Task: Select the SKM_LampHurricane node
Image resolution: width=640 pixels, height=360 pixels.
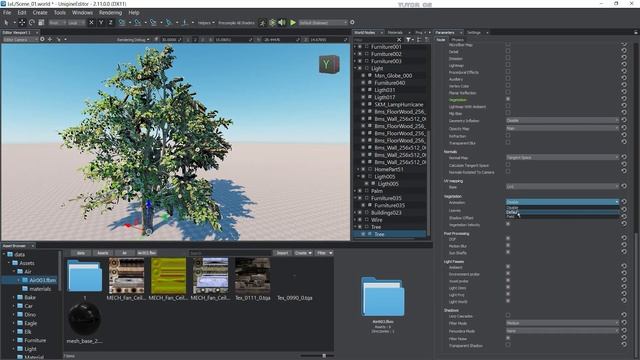Action: pyautogui.click(x=399, y=104)
